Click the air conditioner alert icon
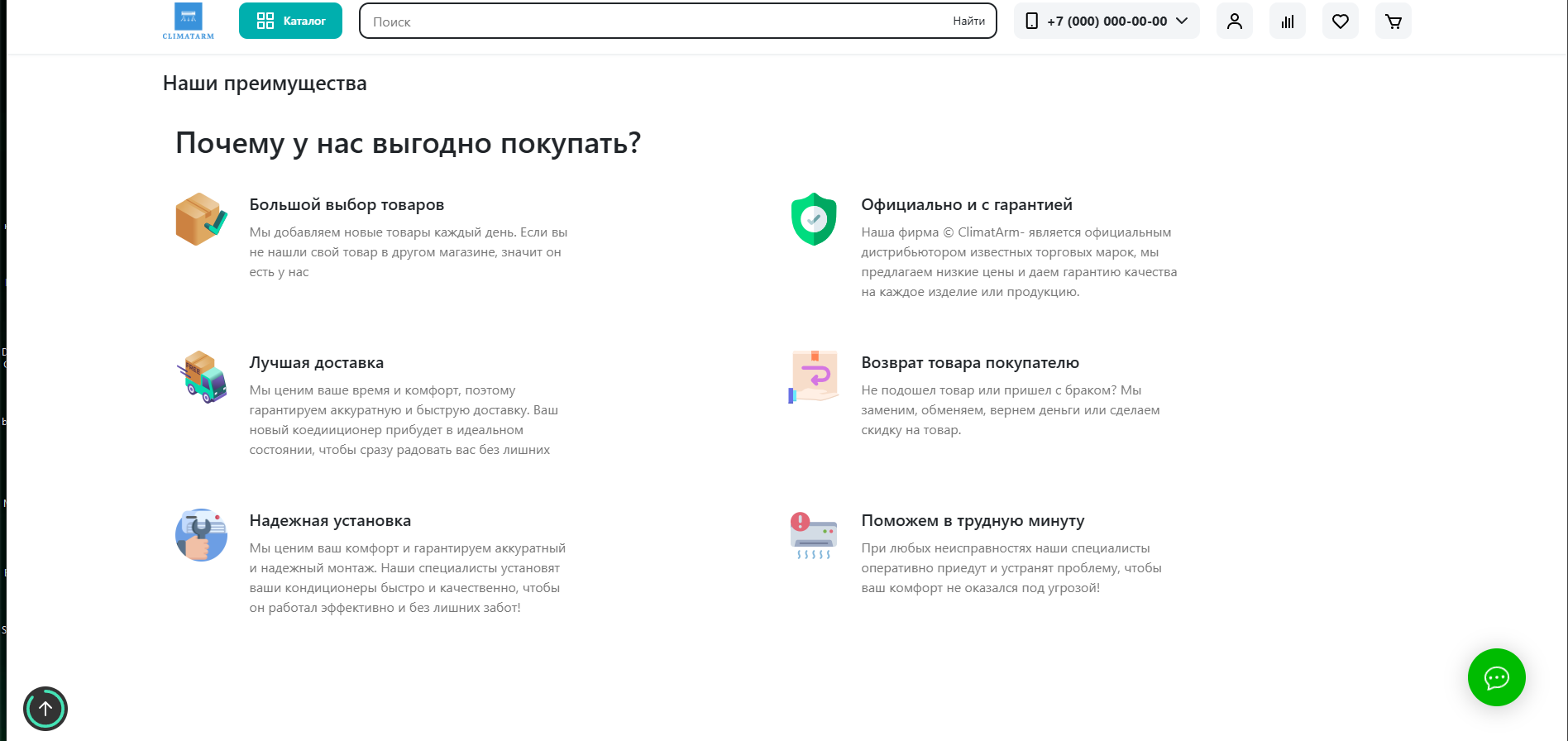Screen dimensions: 1568x741 (814, 535)
